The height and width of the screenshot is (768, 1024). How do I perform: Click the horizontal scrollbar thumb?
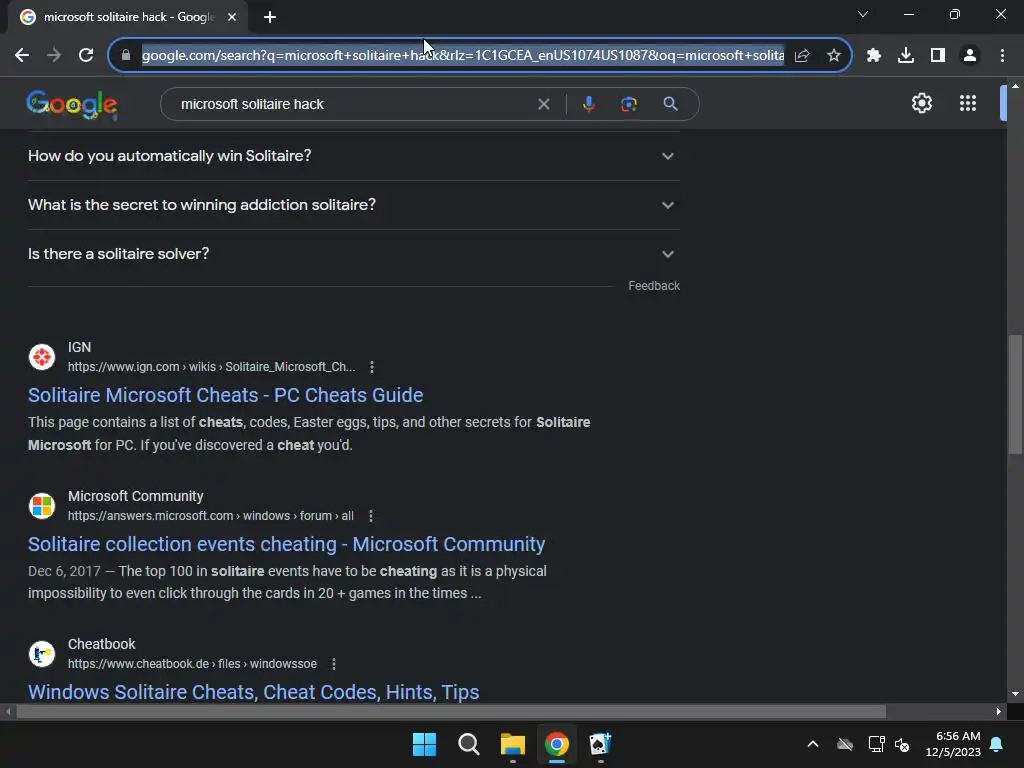click(451, 711)
